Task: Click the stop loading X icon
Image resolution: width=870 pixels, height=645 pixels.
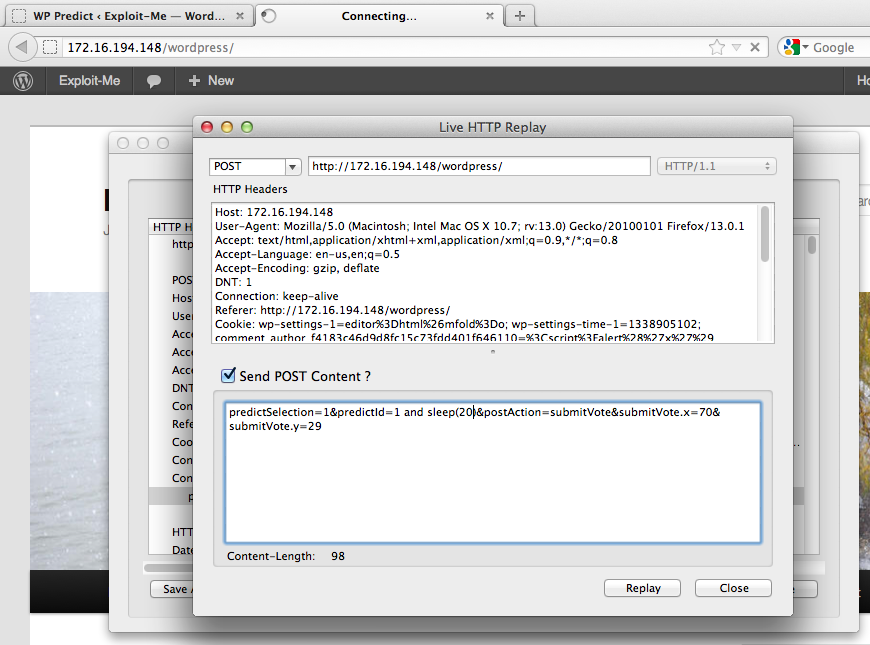Action: coord(755,47)
